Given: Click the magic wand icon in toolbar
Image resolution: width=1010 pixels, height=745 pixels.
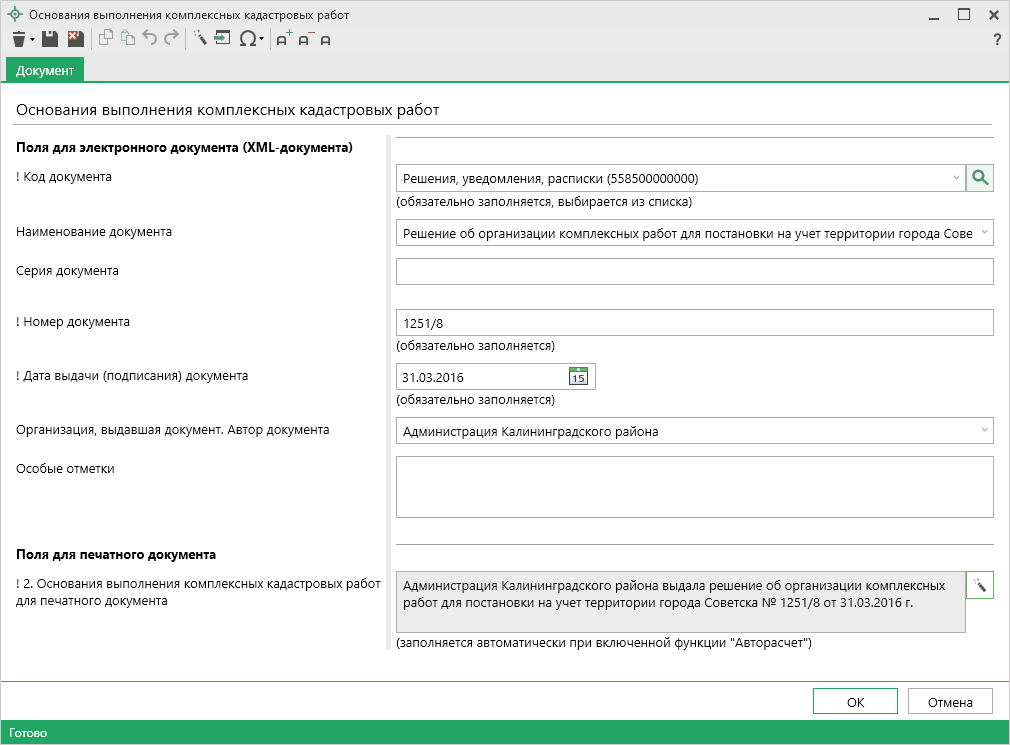Looking at the screenshot, I should 199,39.
